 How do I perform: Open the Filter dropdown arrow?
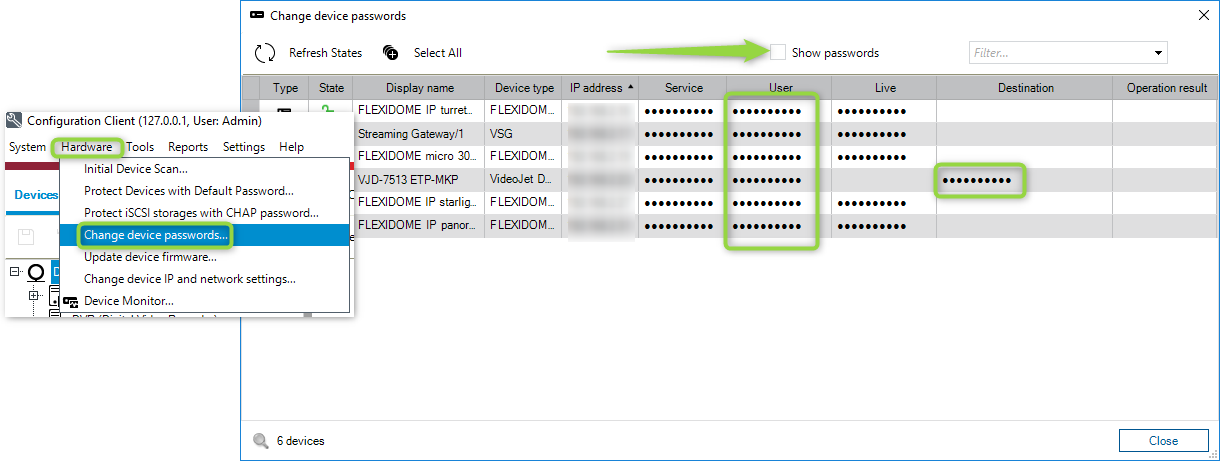pyautogui.click(x=1159, y=53)
